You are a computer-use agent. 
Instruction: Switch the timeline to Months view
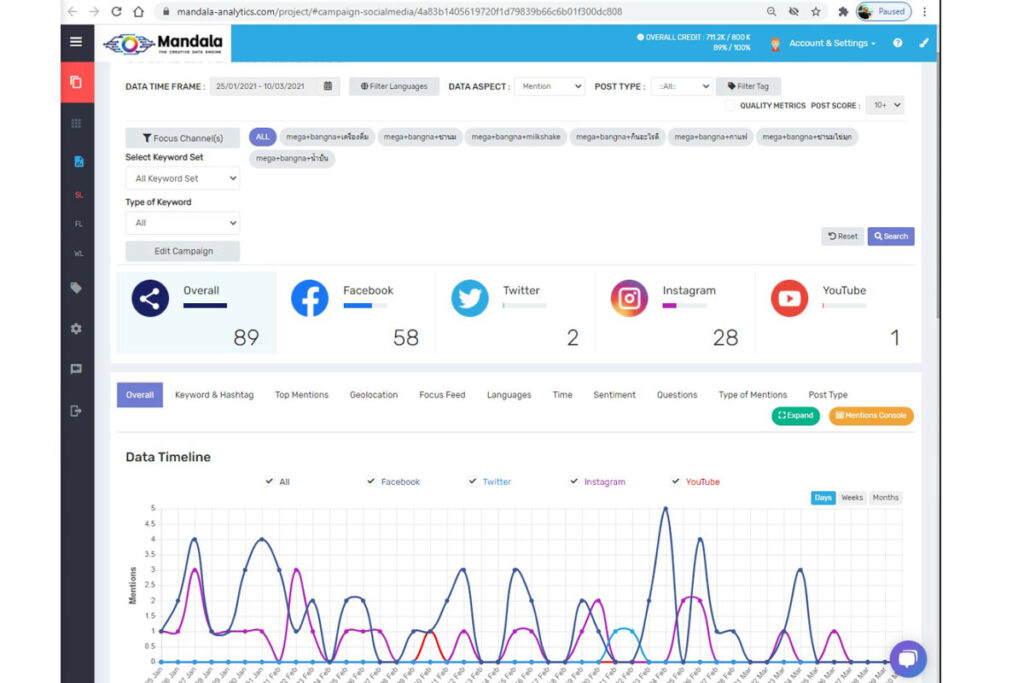pos(886,498)
